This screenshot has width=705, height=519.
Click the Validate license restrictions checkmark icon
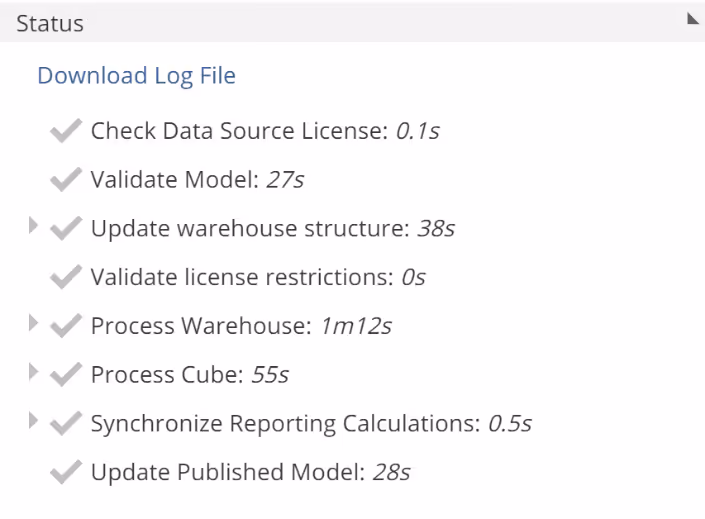[x=65, y=277]
